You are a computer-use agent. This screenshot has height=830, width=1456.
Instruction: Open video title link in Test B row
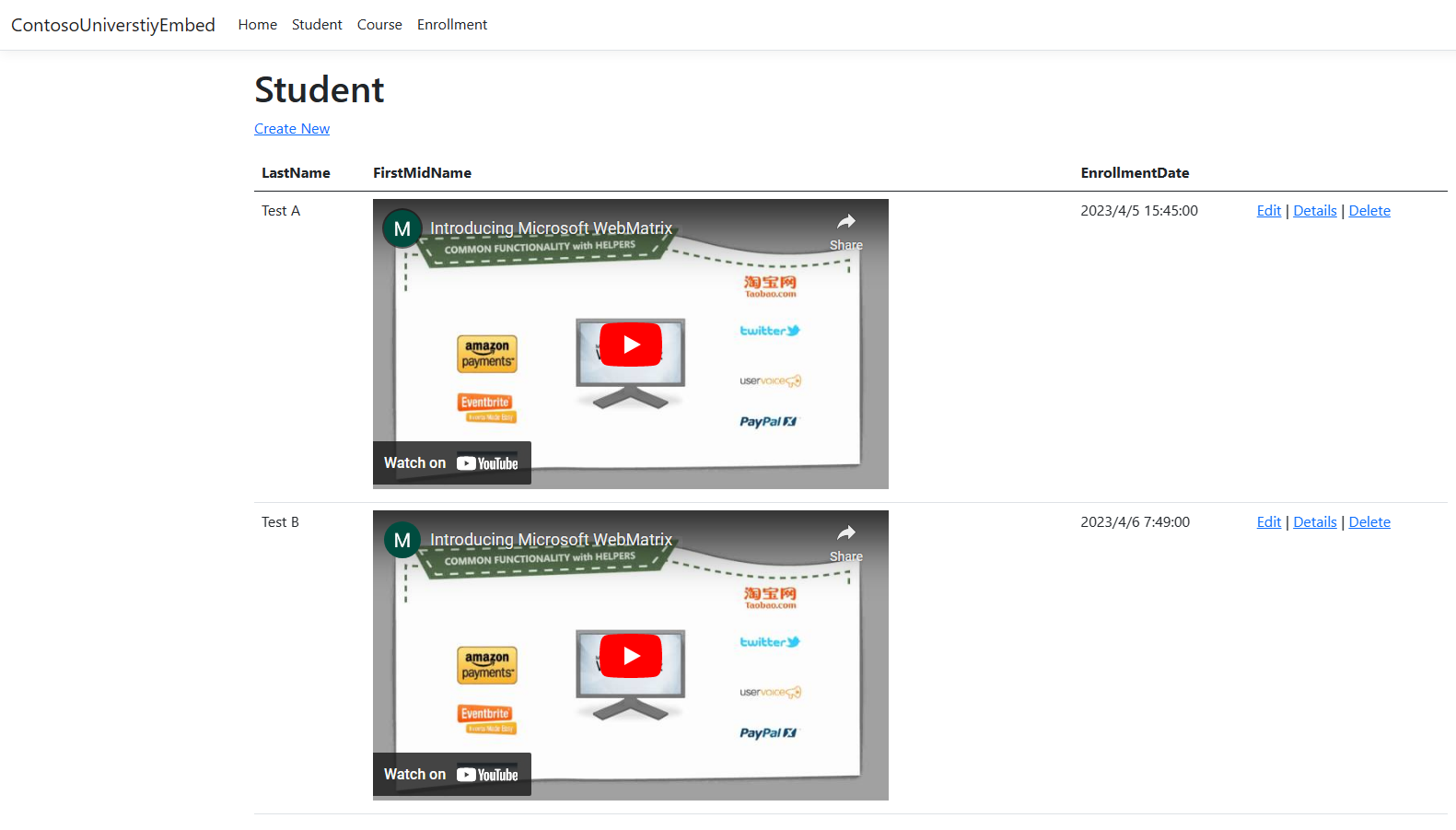(551, 540)
